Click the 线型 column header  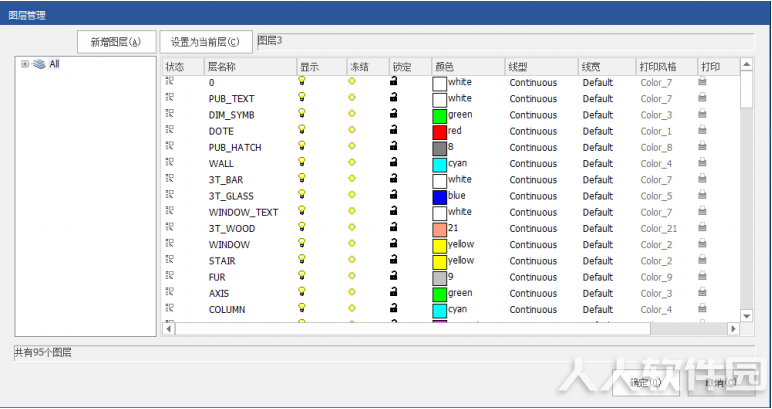pyautogui.click(x=542, y=66)
